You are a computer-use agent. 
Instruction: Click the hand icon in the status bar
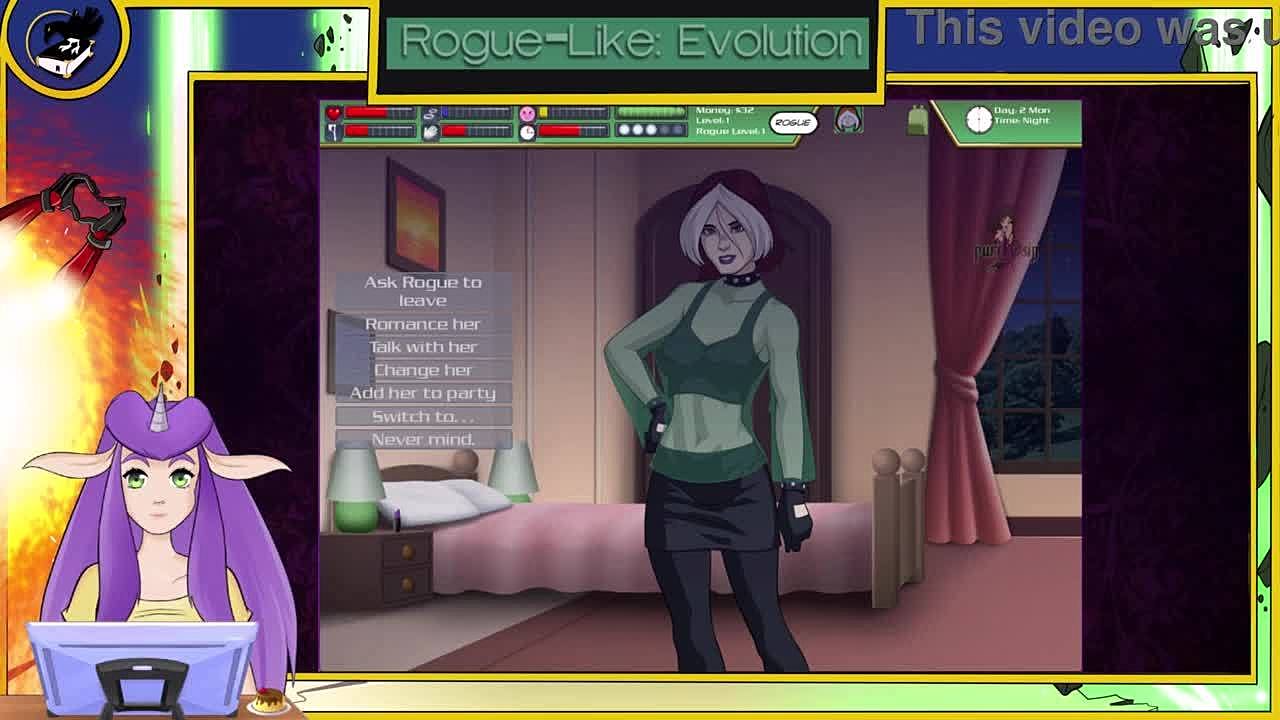pos(431,131)
